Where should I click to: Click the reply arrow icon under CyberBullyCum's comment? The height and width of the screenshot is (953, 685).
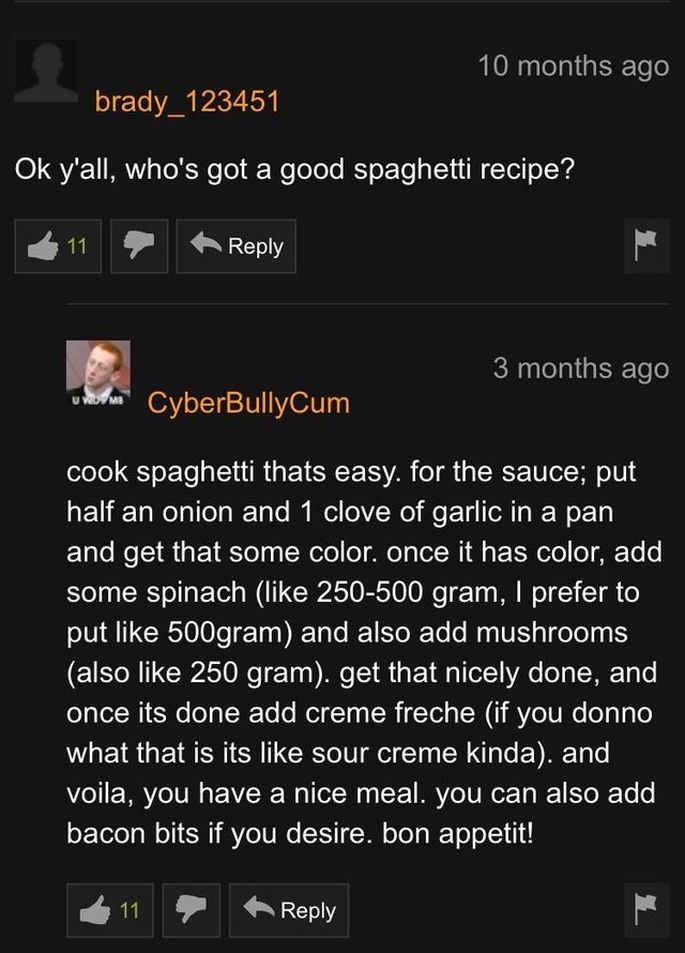pos(258,909)
